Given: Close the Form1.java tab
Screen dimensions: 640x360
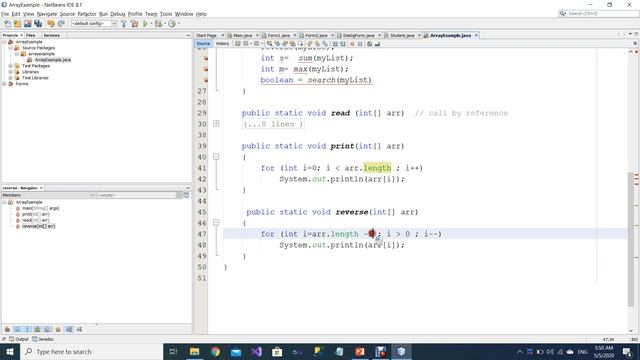Looking at the screenshot, I should [x=295, y=36].
